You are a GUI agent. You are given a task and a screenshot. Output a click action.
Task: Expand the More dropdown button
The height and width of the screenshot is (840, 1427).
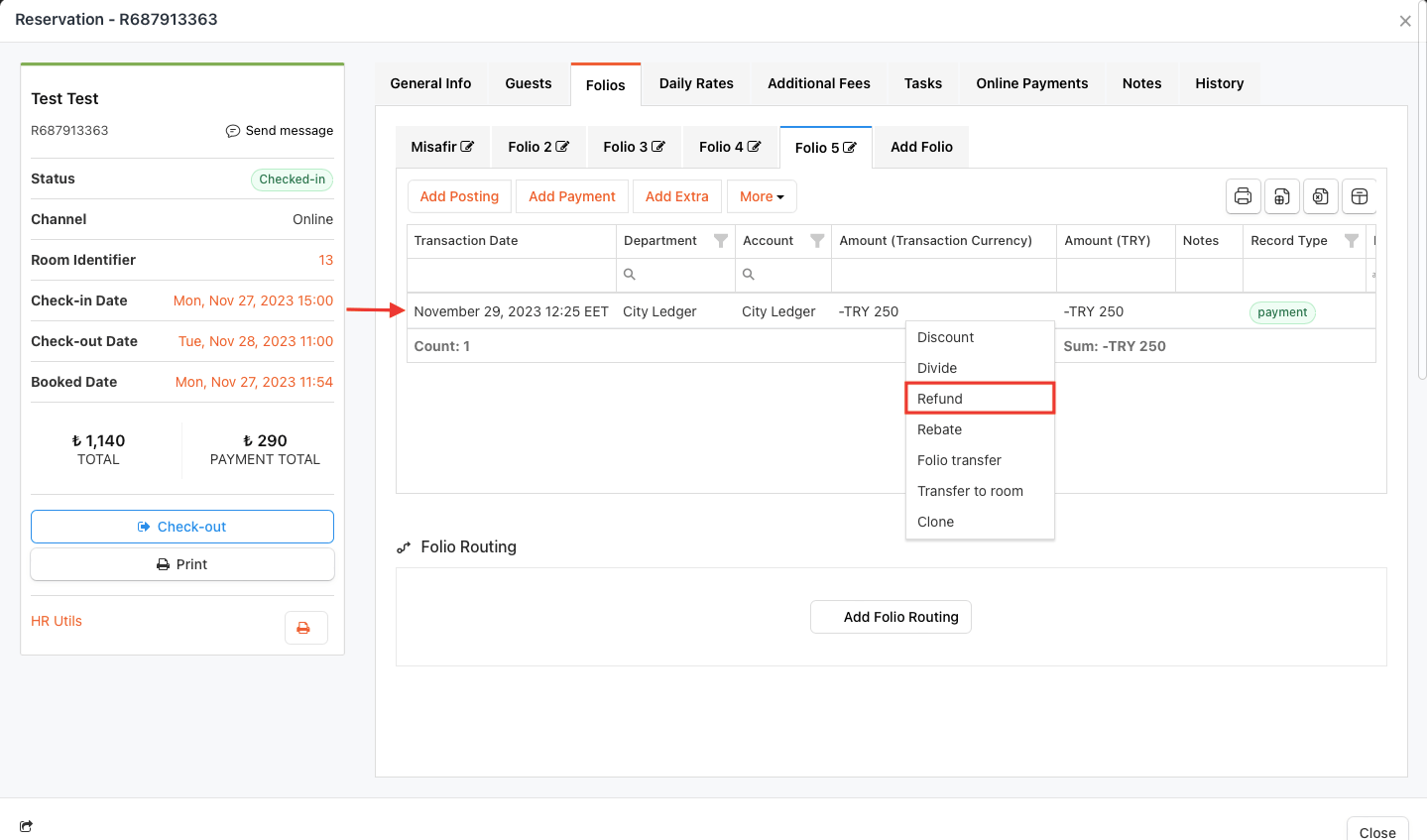[x=761, y=196]
